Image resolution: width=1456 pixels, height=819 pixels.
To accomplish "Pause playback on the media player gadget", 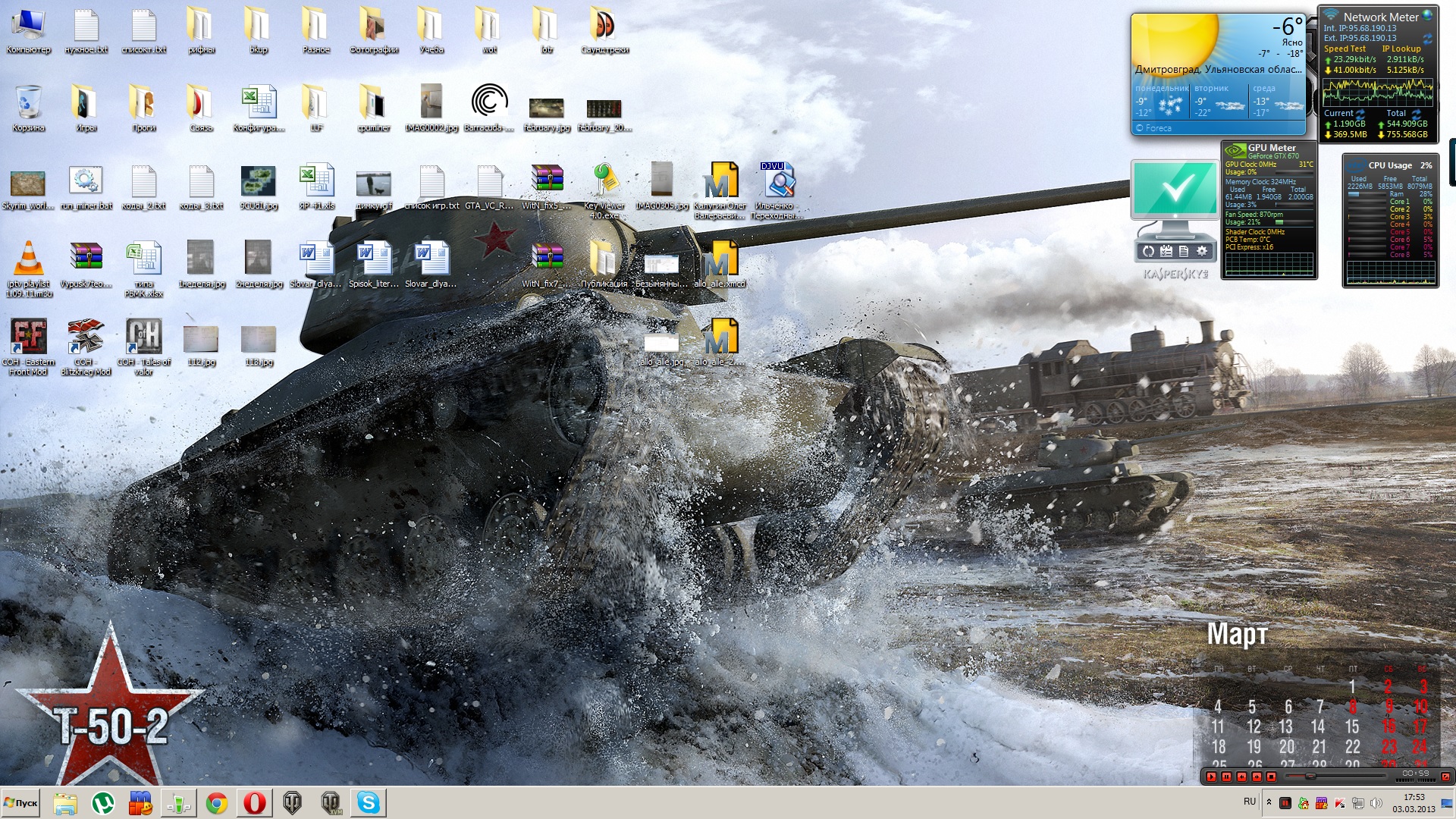I will (x=1226, y=777).
